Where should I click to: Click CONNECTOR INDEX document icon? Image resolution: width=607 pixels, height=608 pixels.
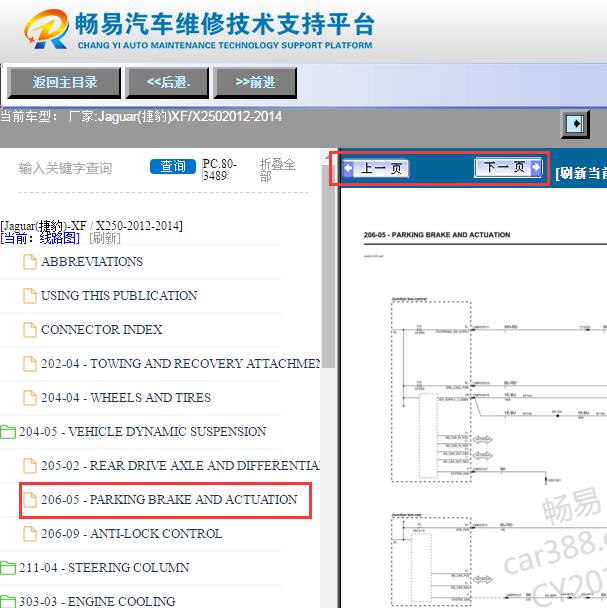pyautogui.click(x=30, y=330)
